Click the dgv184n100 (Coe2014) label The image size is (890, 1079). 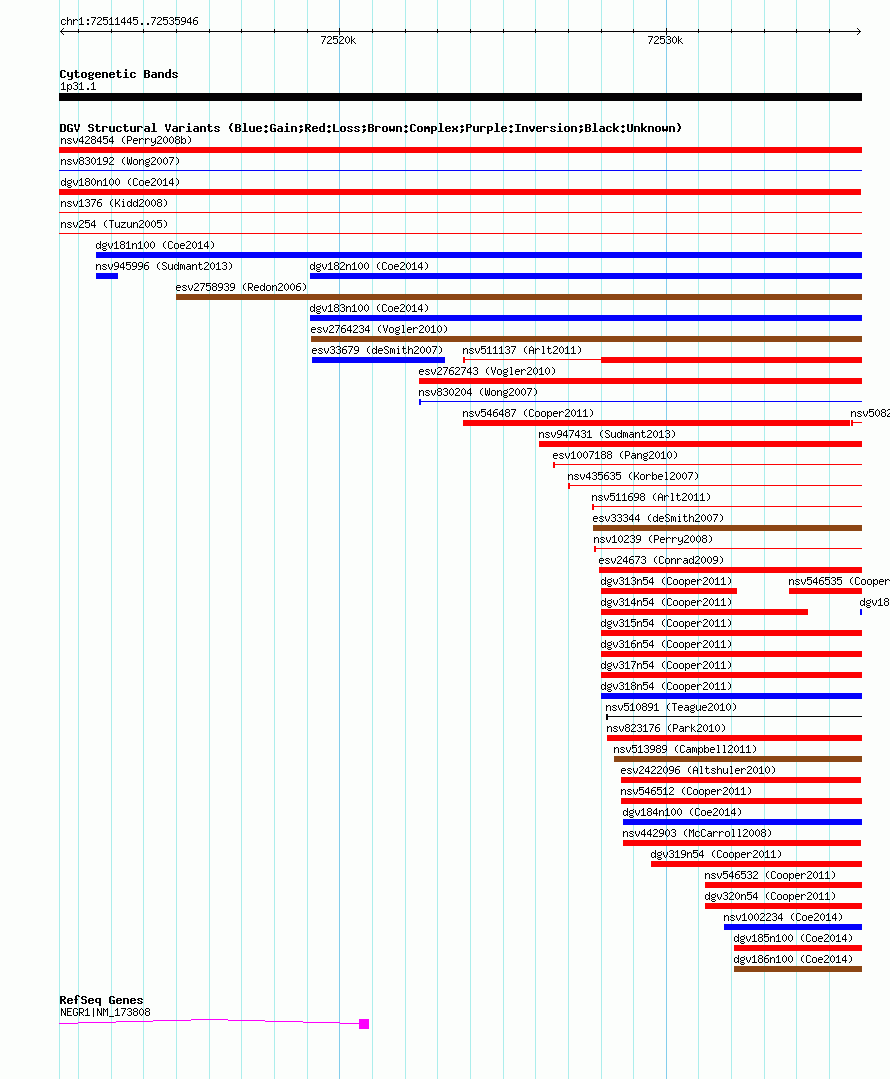pos(682,812)
